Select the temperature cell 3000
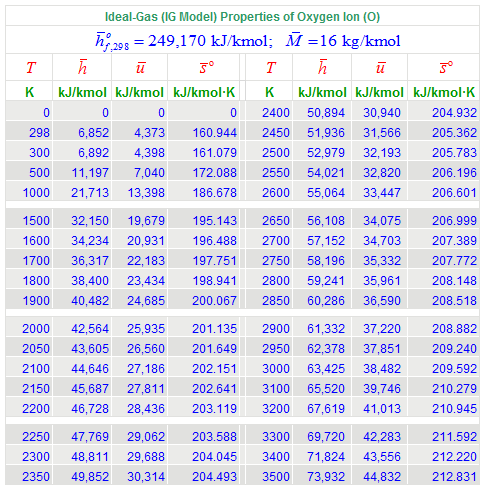485x490 pixels. coord(276,369)
